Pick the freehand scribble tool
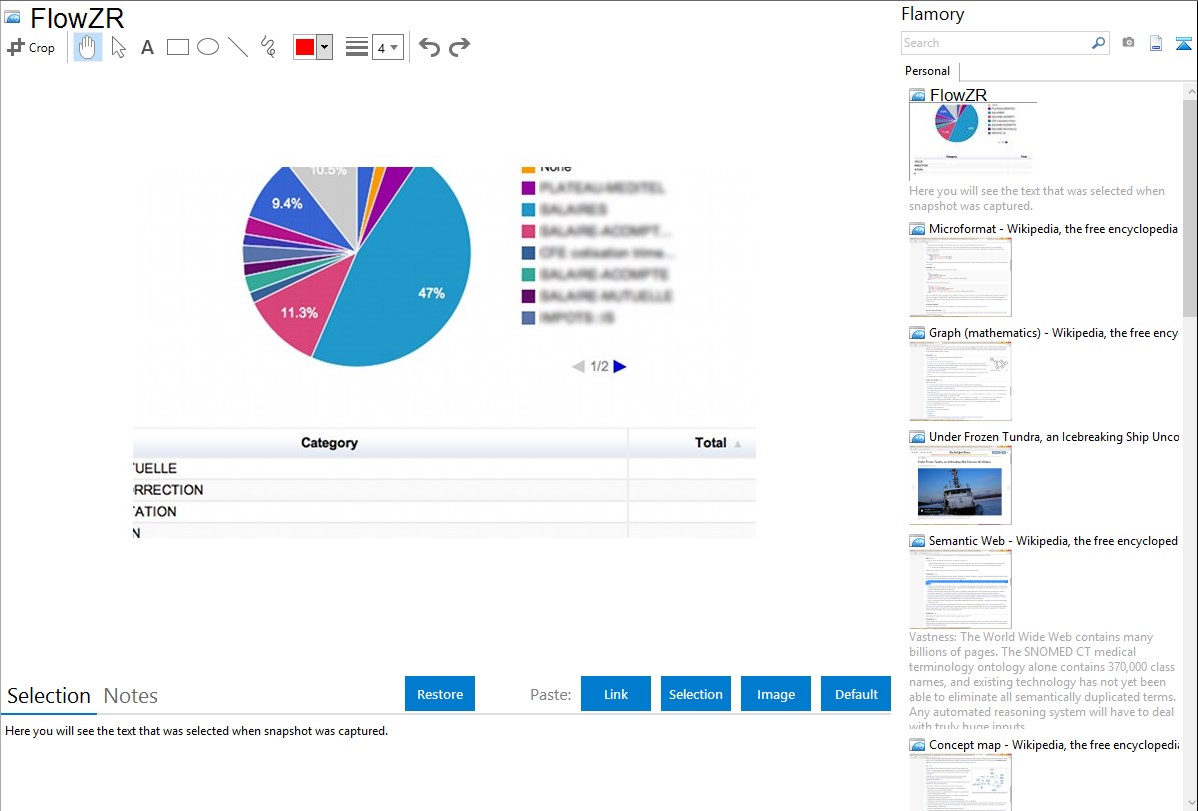The image size is (1198, 811). [x=268, y=47]
